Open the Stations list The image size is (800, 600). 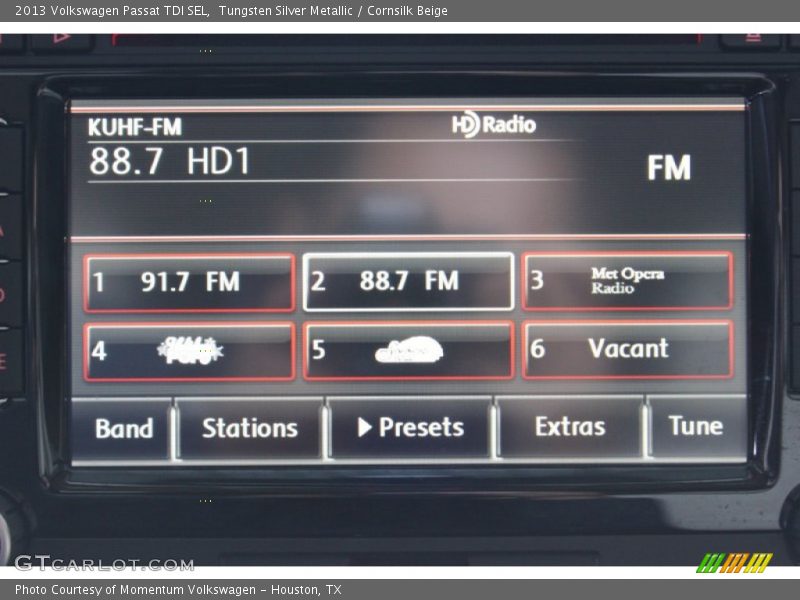(248, 429)
